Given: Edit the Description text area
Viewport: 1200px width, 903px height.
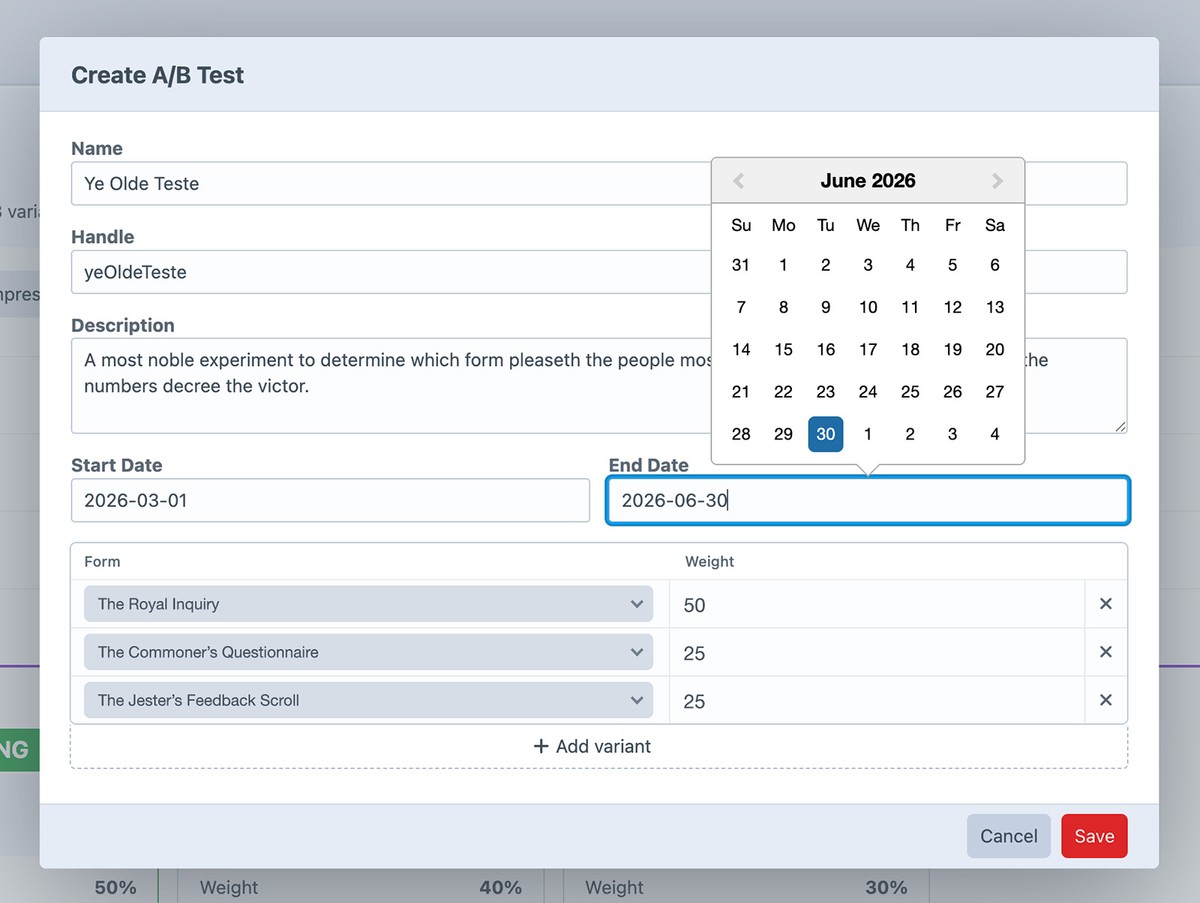Looking at the screenshot, I should [x=599, y=386].
